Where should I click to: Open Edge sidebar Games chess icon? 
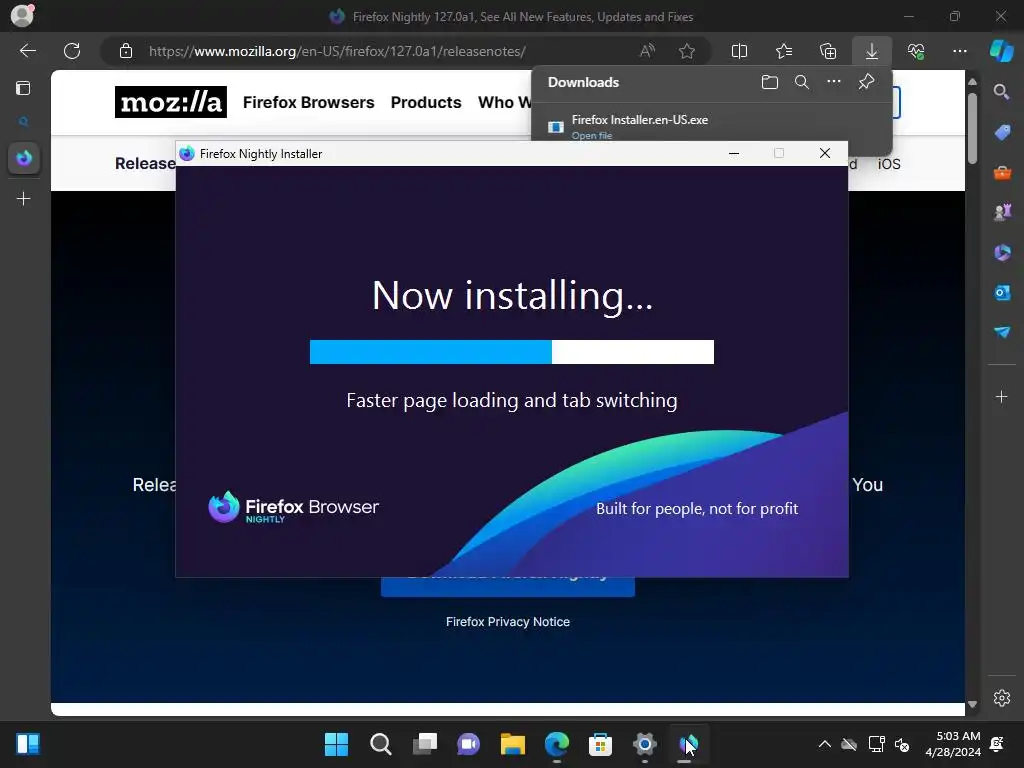point(1002,212)
